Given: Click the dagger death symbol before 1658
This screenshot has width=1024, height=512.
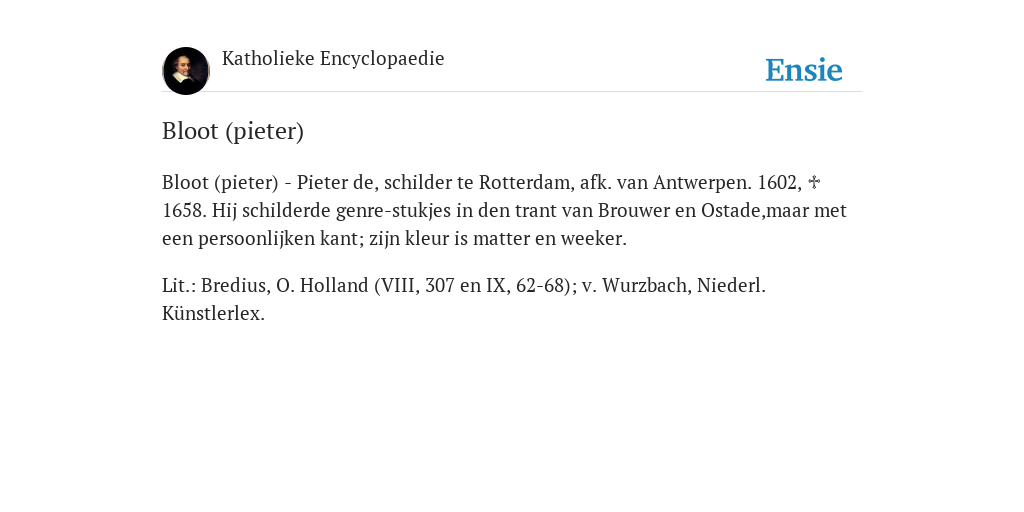Looking at the screenshot, I should tap(814, 182).
